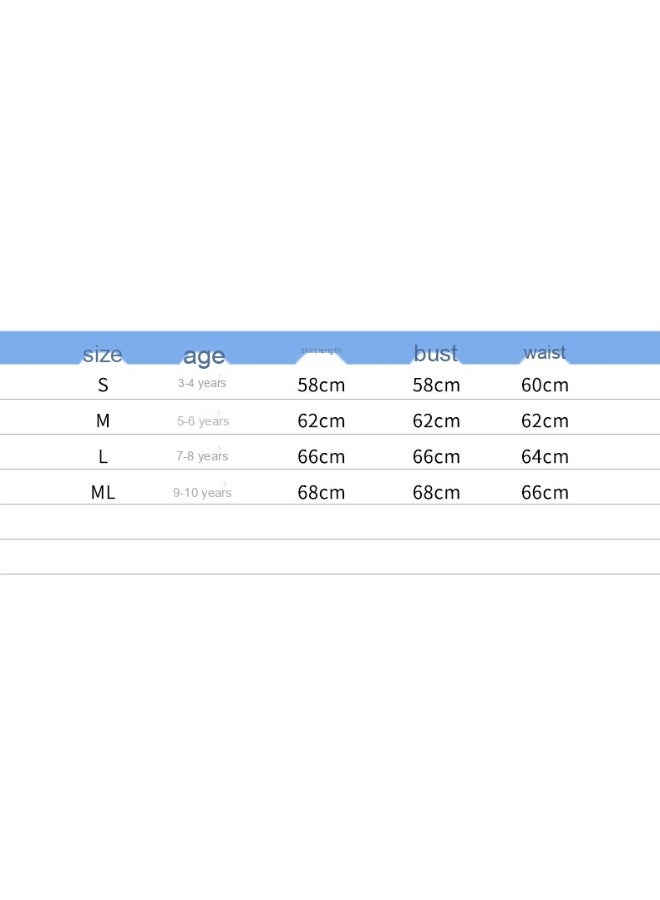Click the '7-8 years' age cell
The width and height of the screenshot is (660, 900).
coord(202,456)
